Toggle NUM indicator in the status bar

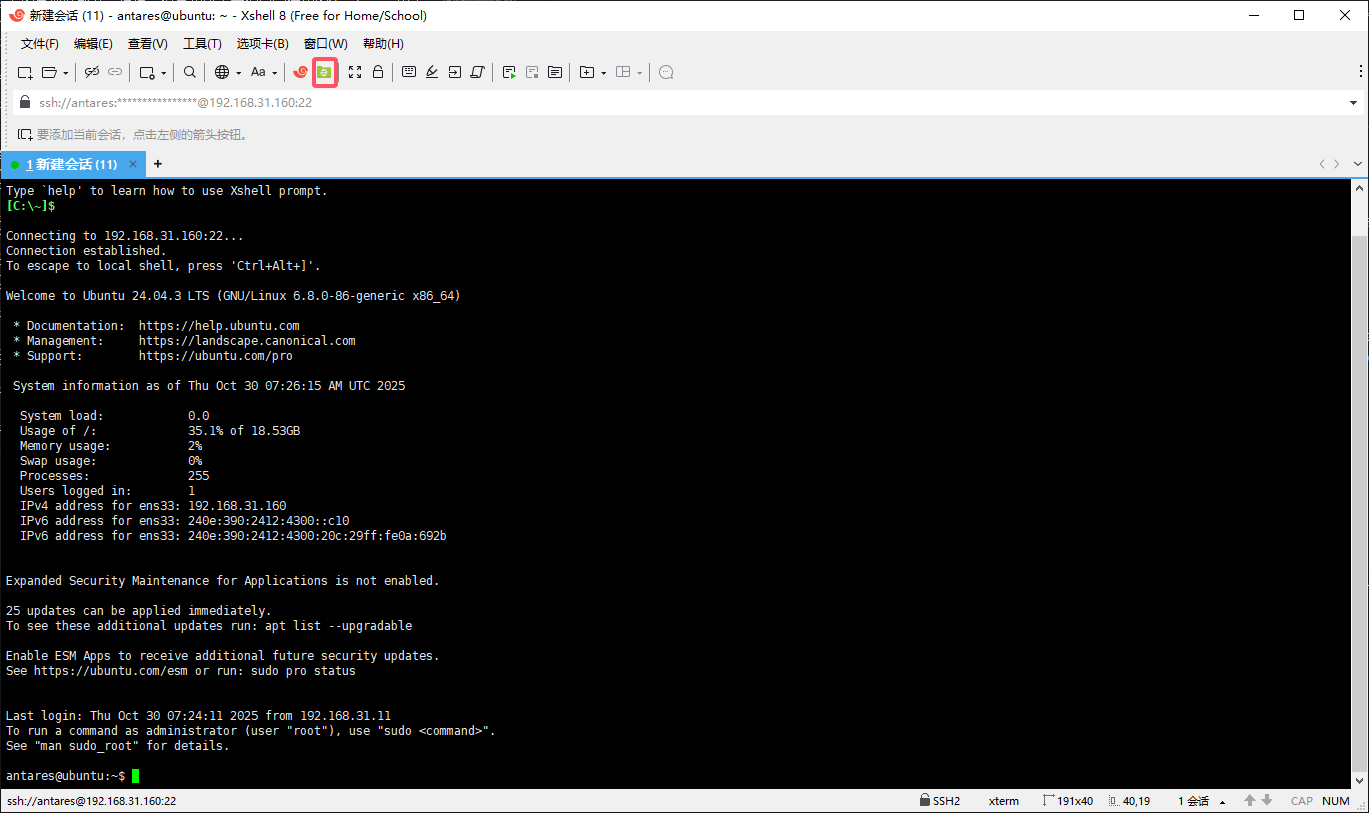pyautogui.click(x=1336, y=800)
